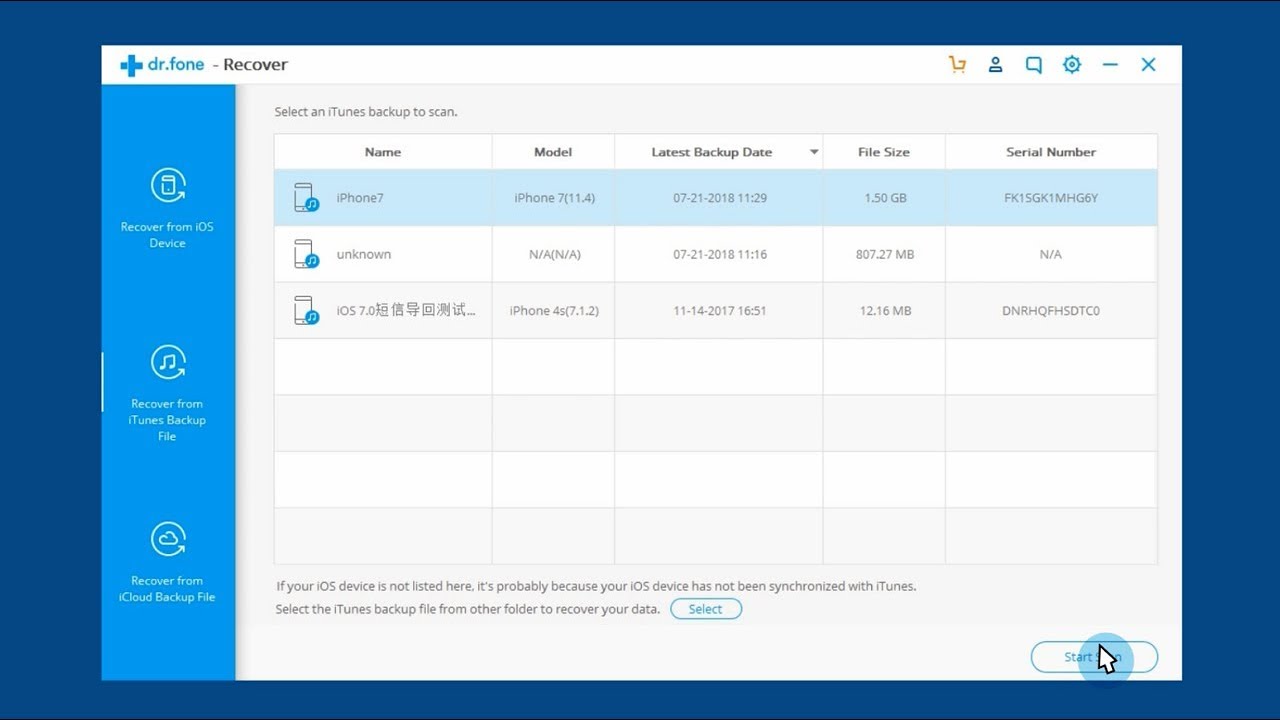Open the Latest Backup Date sort arrow

coord(814,152)
